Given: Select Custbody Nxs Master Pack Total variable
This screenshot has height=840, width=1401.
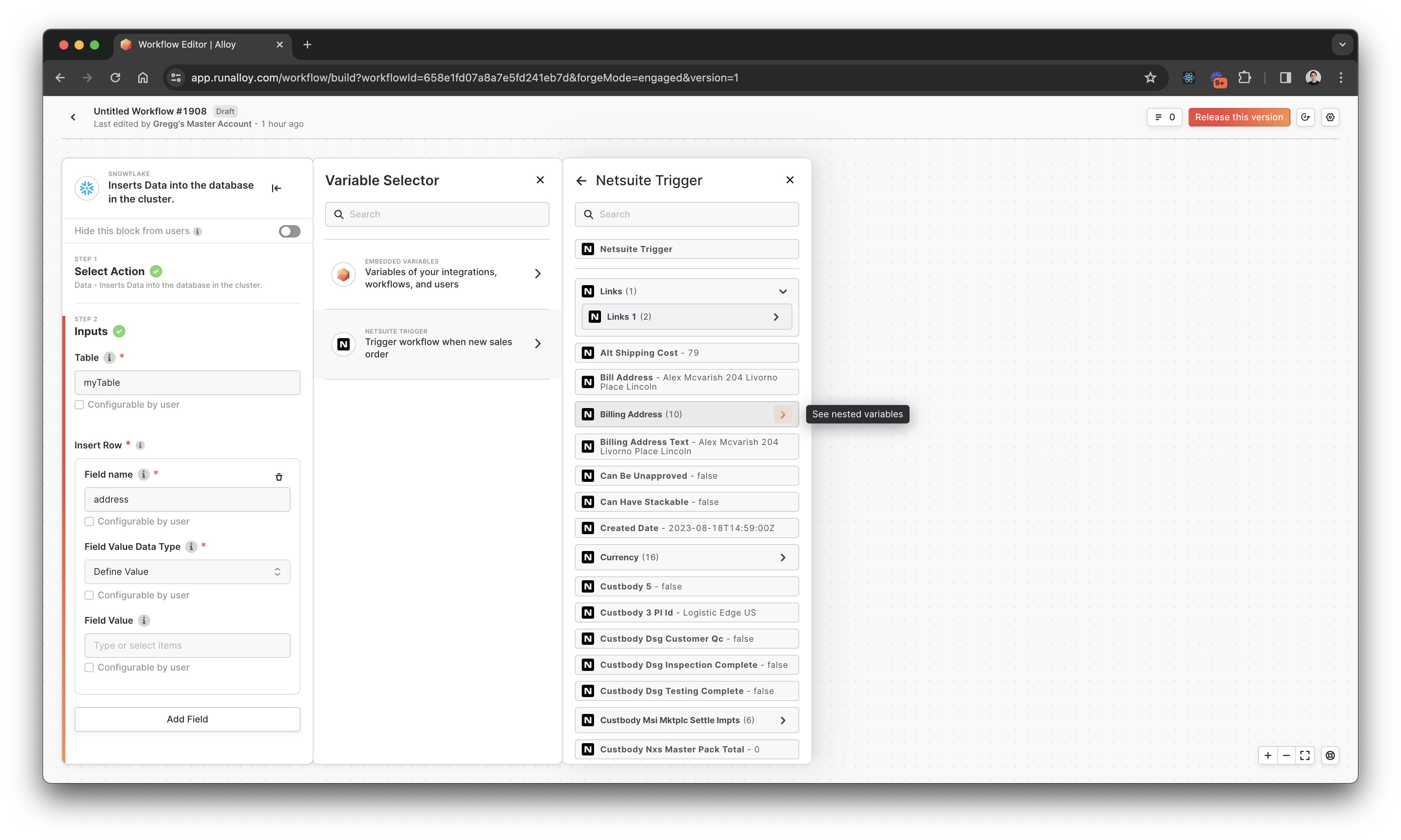Looking at the screenshot, I should pyautogui.click(x=687, y=749).
